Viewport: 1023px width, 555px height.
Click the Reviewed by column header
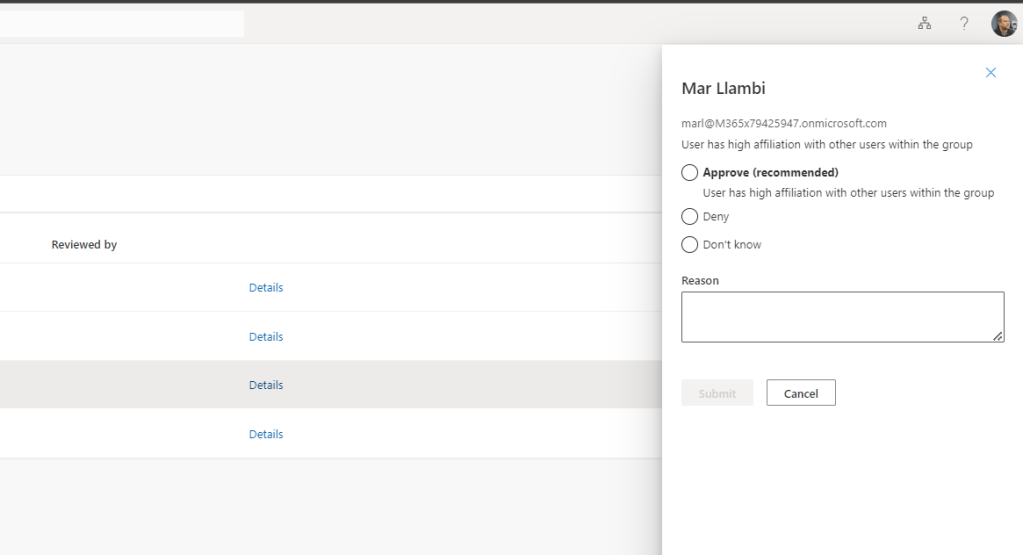click(x=84, y=245)
